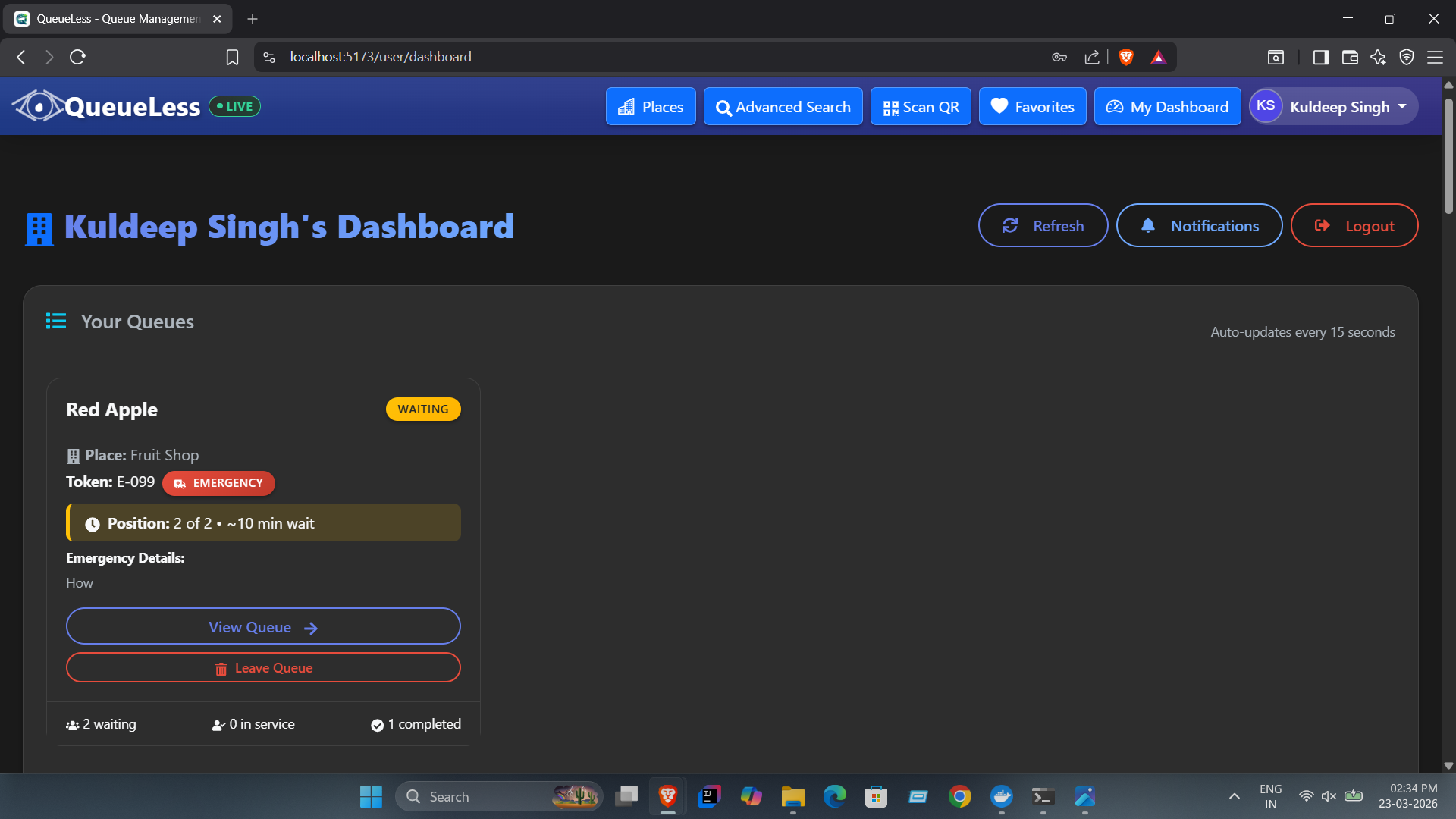
Task: Open Google Chrome from taskbar
Action: 960,796
